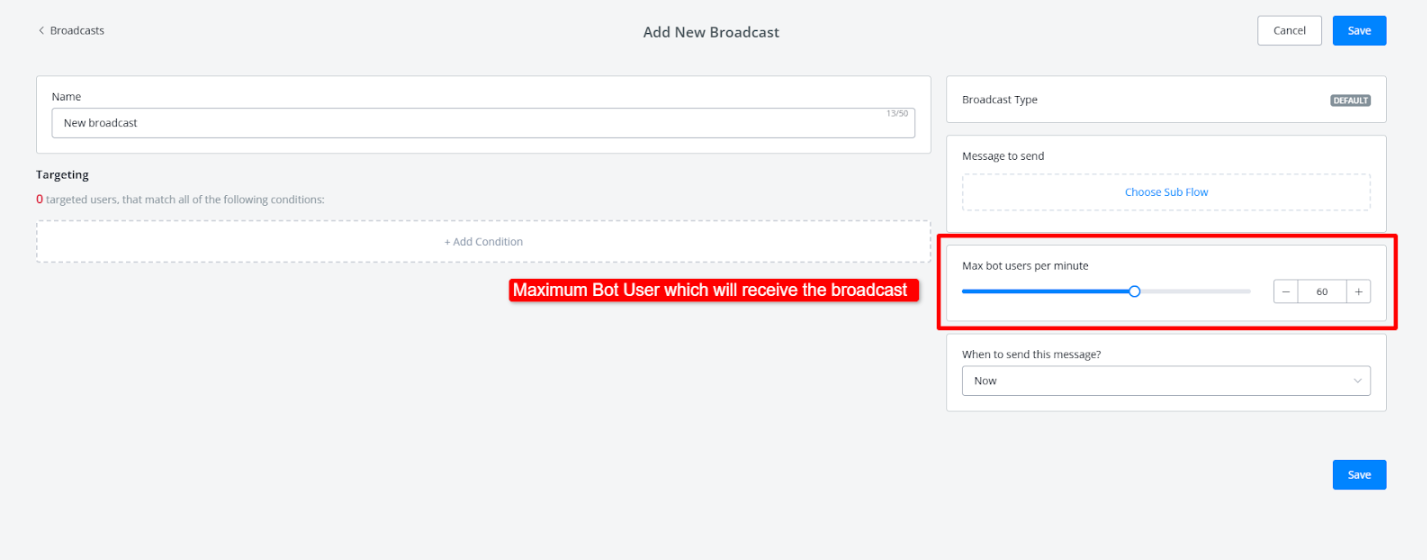1427x560 pixels.
Task: Decrease max bot users with minus button
Action: pos(1285,292)
